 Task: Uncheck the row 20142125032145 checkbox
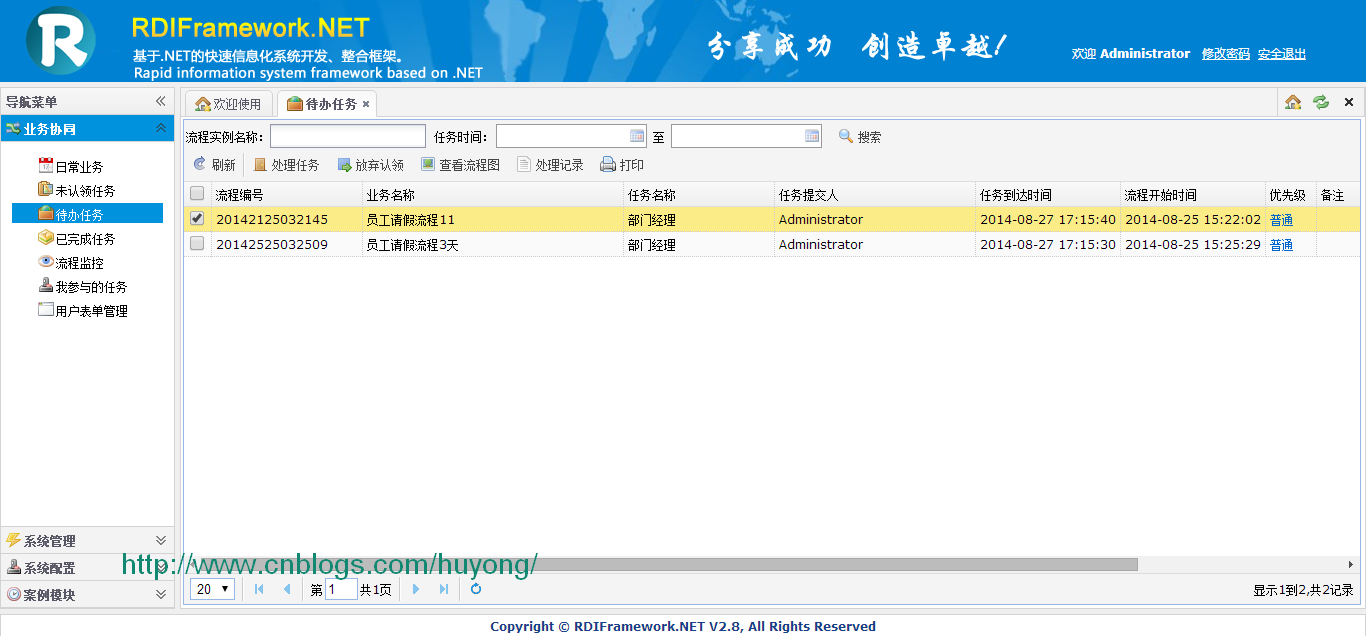pos(197,219)
